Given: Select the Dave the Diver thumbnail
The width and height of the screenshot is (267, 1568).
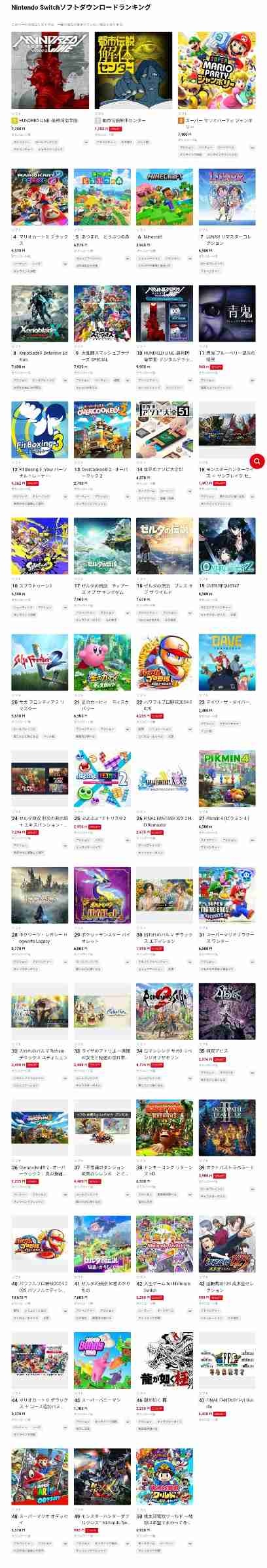Looking at the screenshot, I should (227, 663).
